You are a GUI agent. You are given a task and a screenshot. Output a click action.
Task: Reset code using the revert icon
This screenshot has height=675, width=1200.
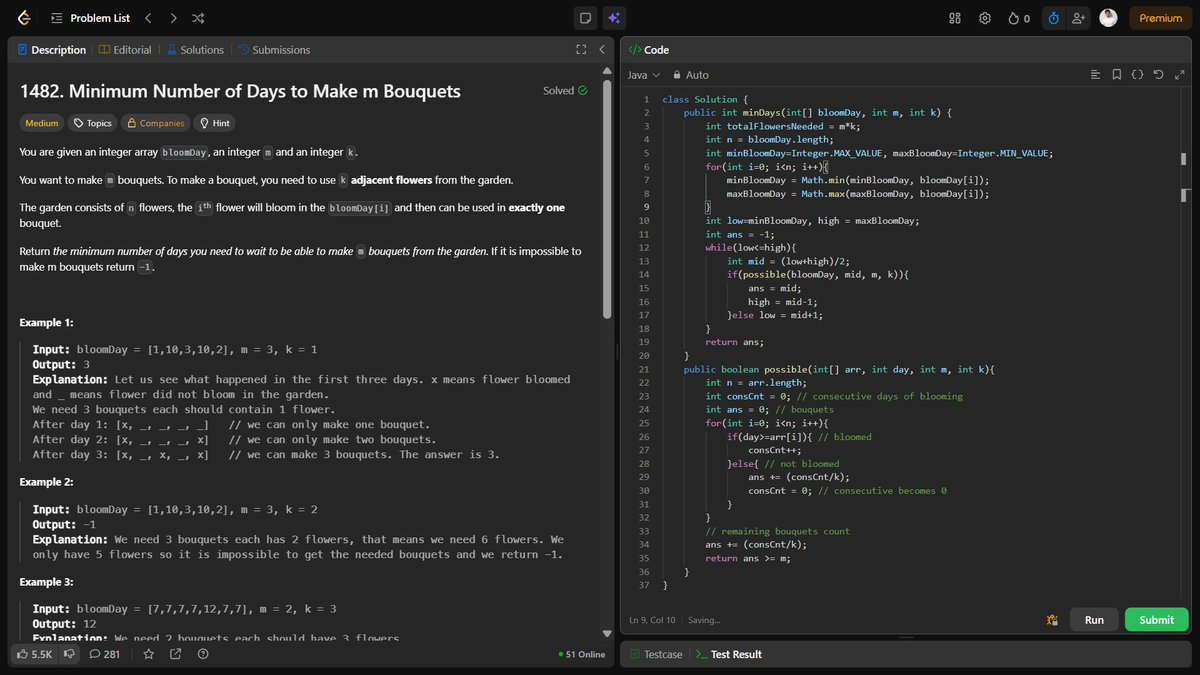[1159, 74]
